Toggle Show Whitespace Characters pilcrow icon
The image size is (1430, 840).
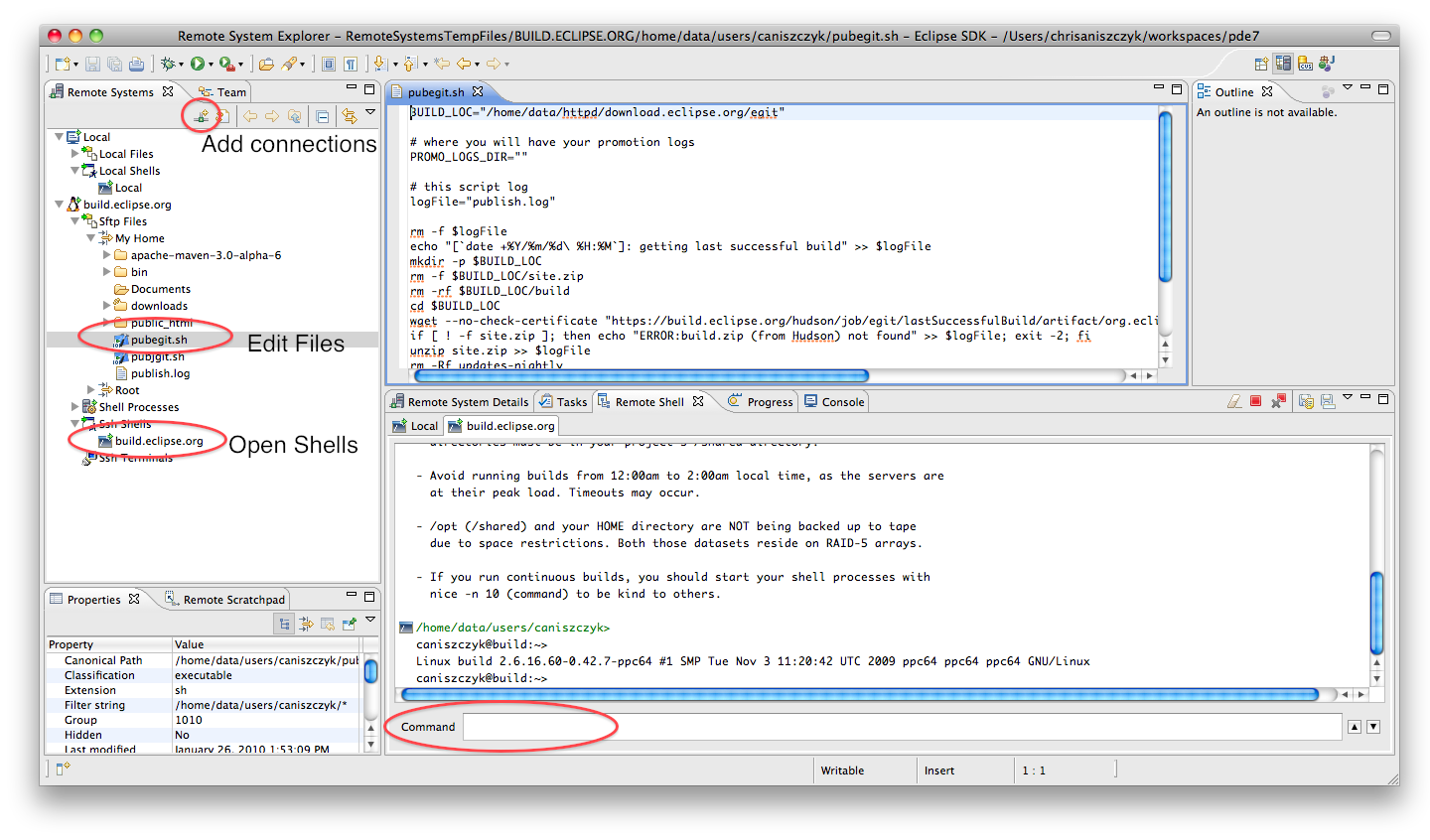351,65
